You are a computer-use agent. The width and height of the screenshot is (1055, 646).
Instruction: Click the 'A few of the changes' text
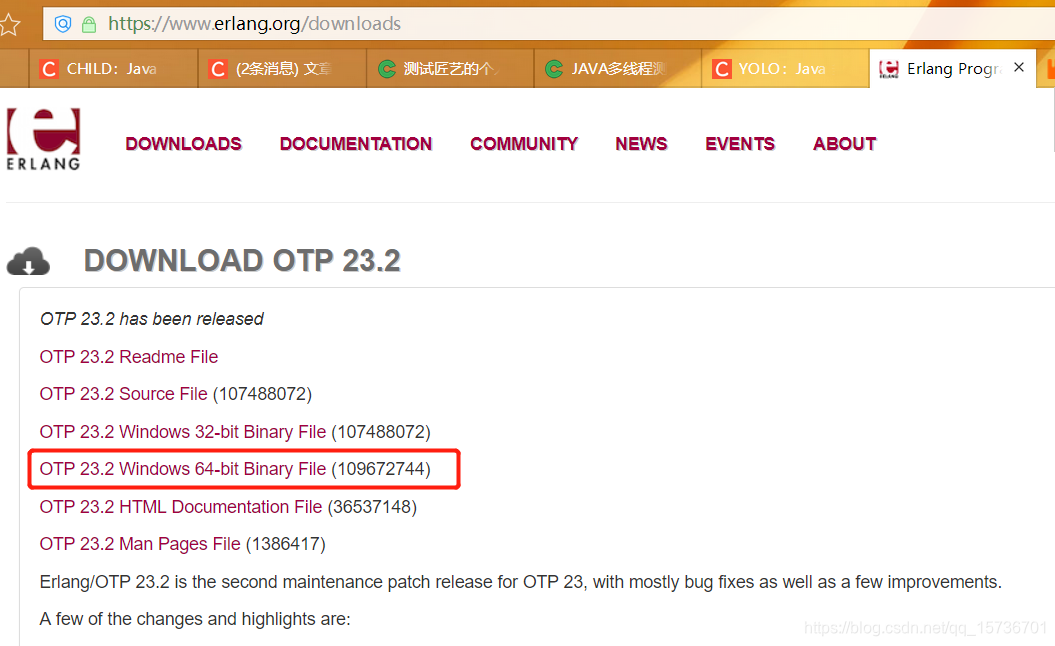(195, 619)
